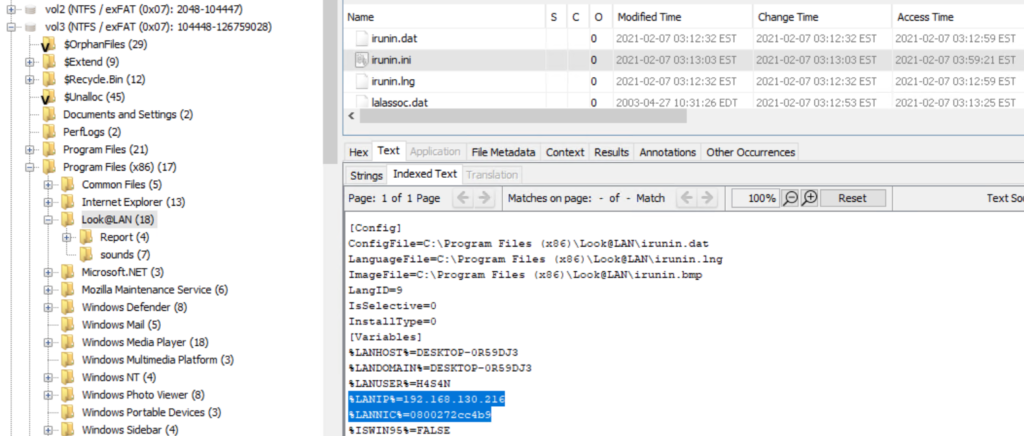This screenshot has width=1024, height=436.
Task: Reset the text zoom level
Action: [x=852, y=198]
